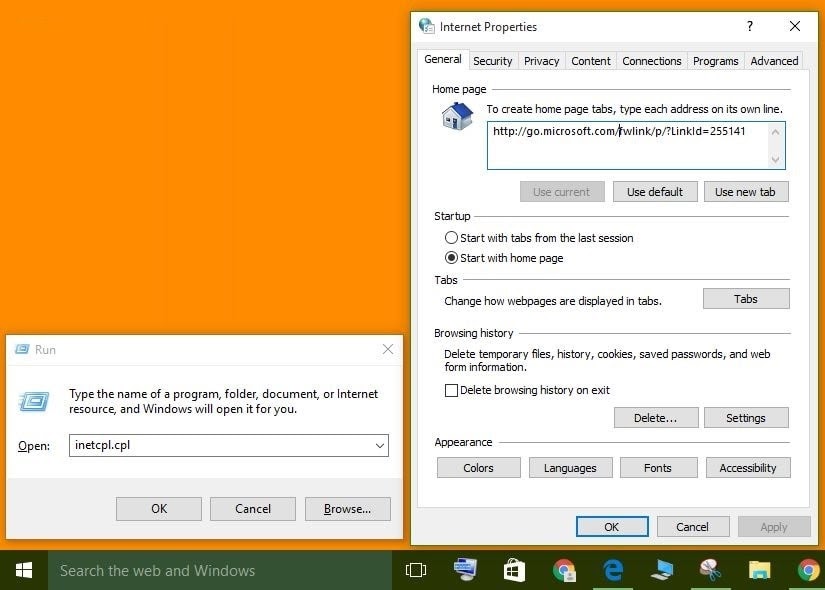Click the Use default button
Image resolution: width=825 pixels, height=590 pixels.
(x=654, y=192)
